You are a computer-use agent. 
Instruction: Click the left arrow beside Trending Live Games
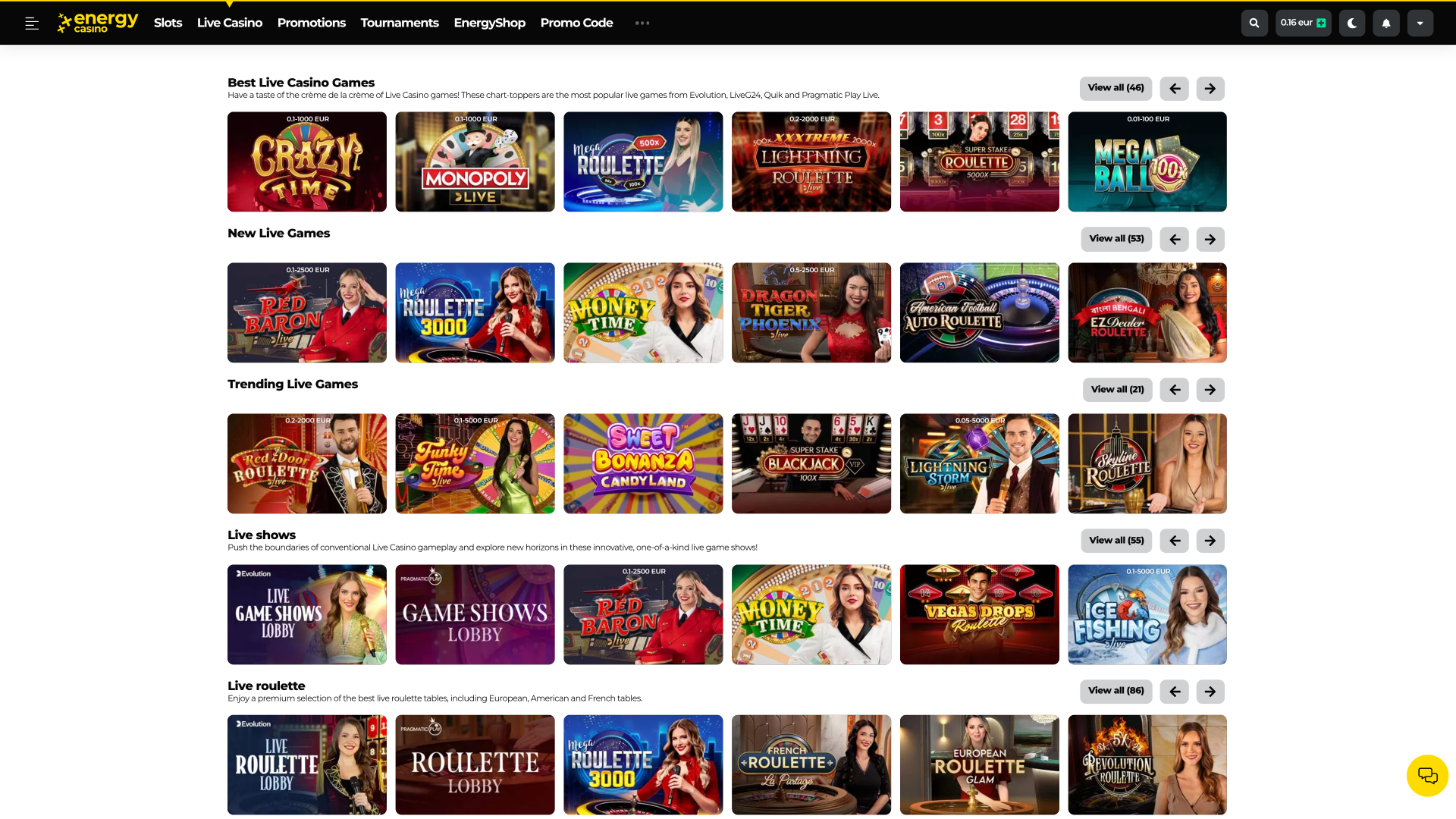coord(1174,390)
